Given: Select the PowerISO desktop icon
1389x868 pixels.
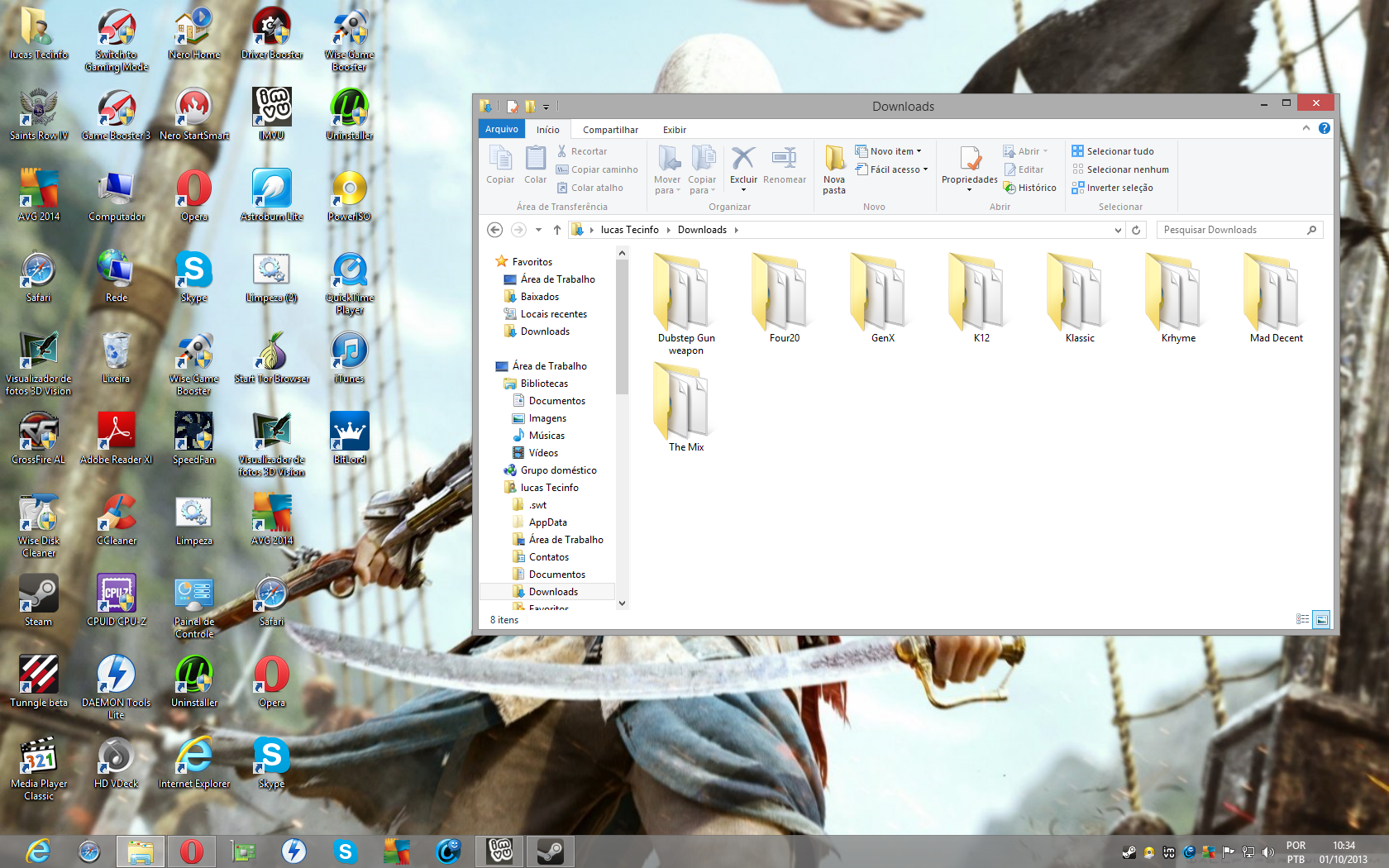Looking at the screenshot, I should point(349,195).
